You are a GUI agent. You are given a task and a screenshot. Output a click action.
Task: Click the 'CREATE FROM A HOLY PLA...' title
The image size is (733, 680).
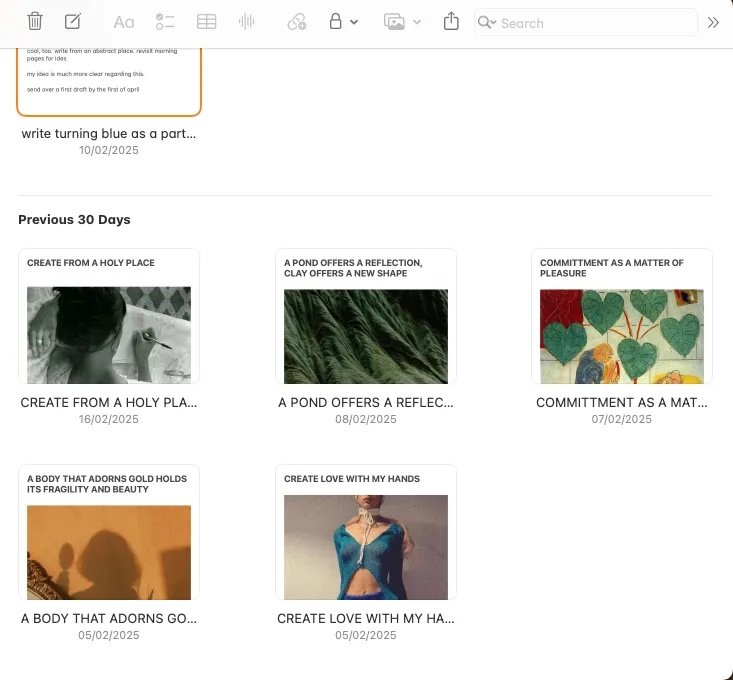(x=109, y=402)
